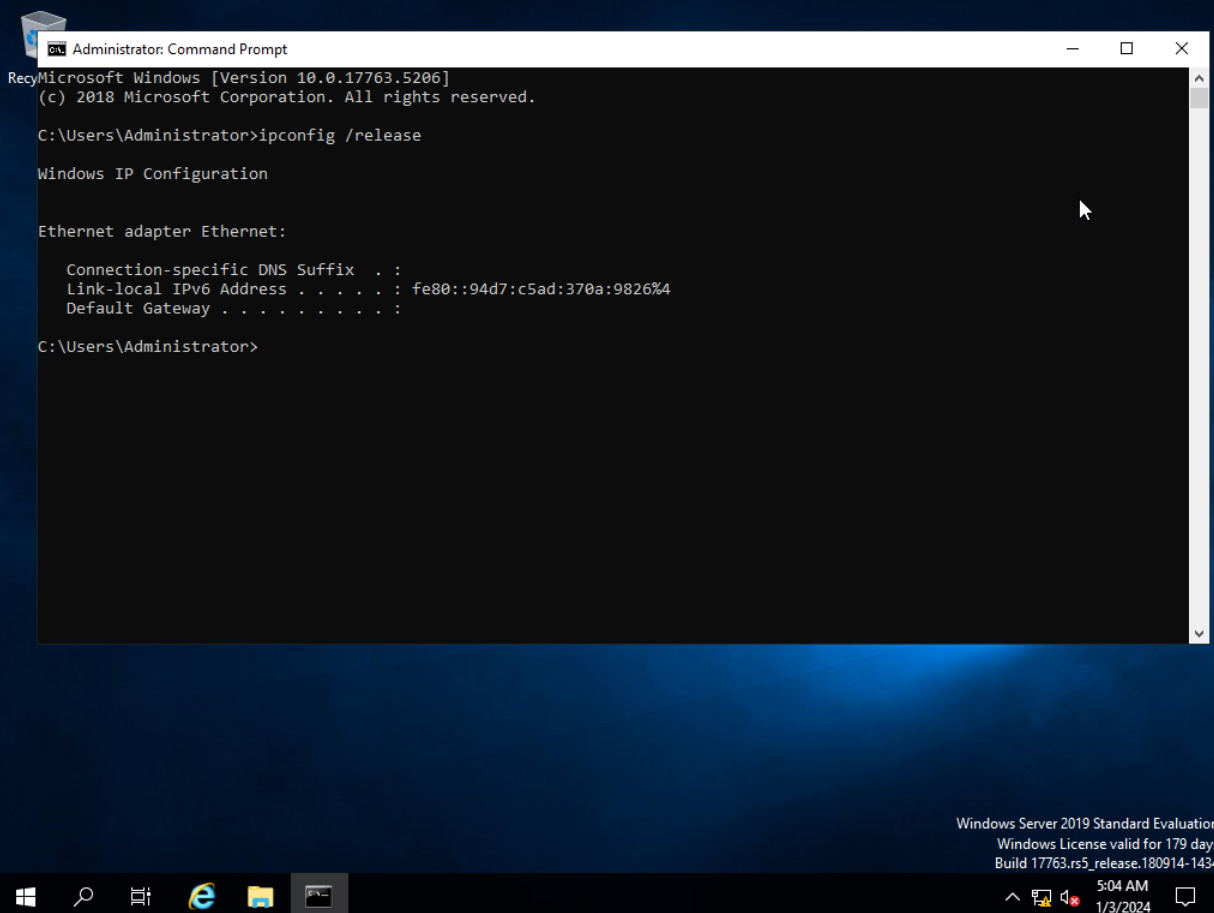Close the Administrator Command Prompt window
The image size is (1214, 913).
(1181, 49)
